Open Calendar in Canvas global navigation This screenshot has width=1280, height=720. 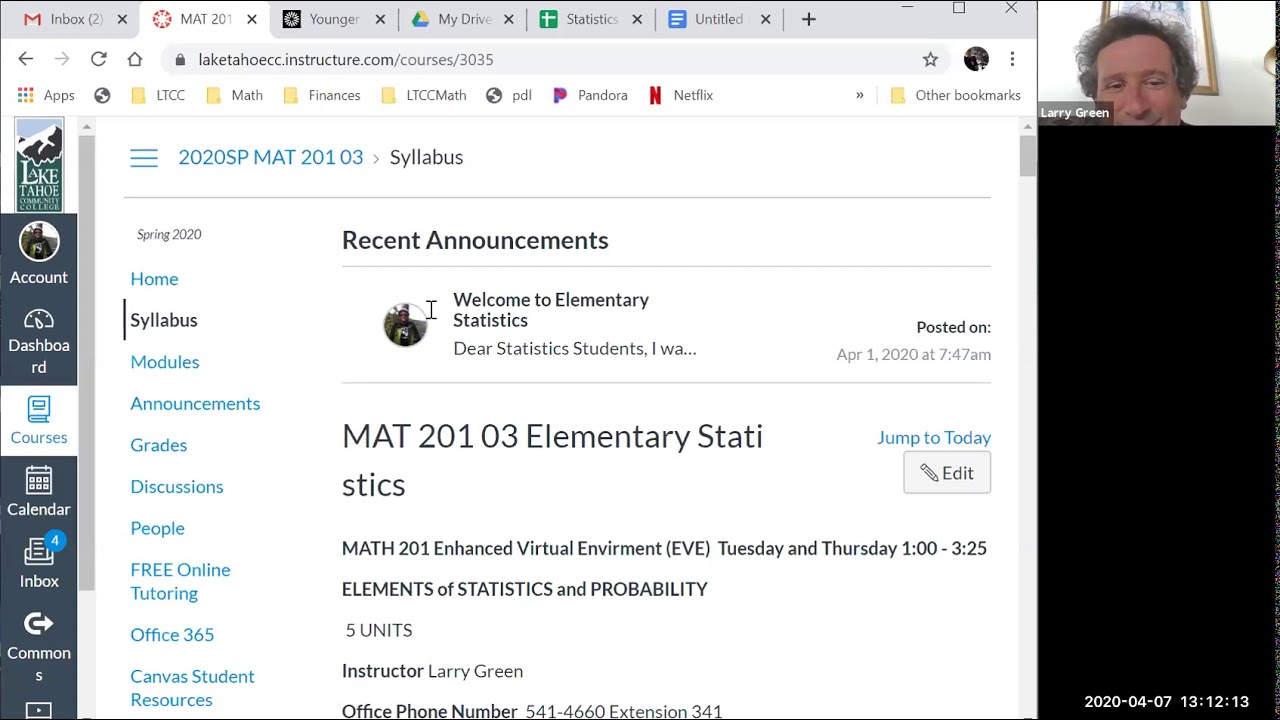38,492
